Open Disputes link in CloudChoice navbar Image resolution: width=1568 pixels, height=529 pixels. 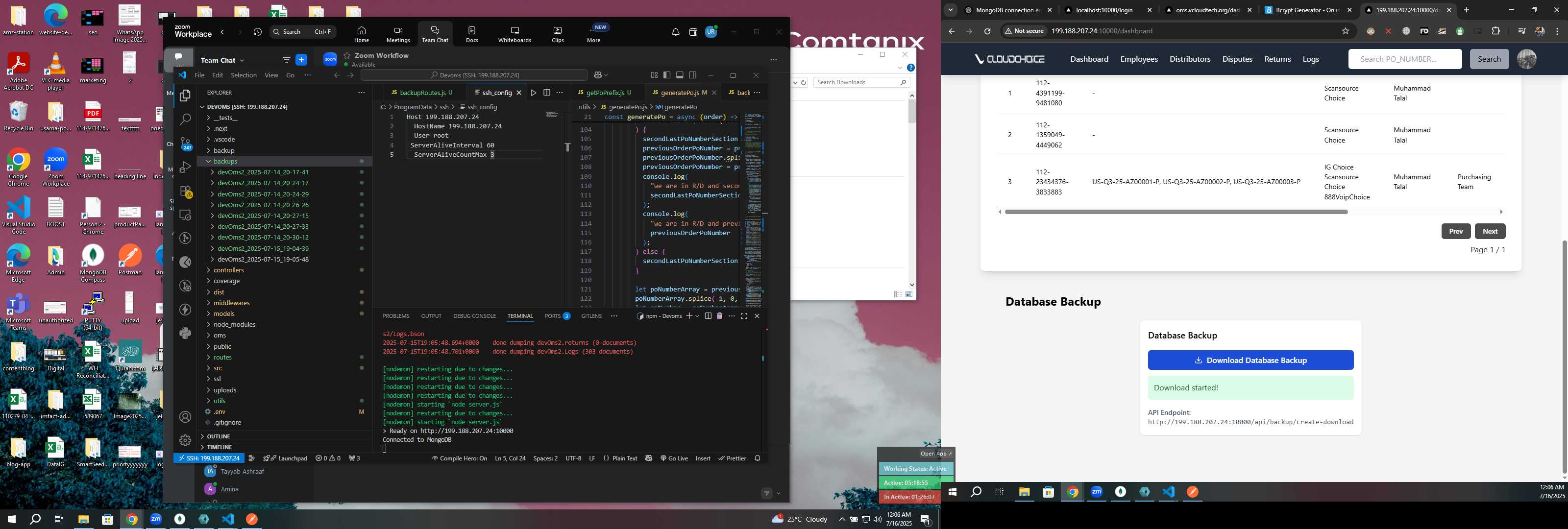coord(1237,59)
